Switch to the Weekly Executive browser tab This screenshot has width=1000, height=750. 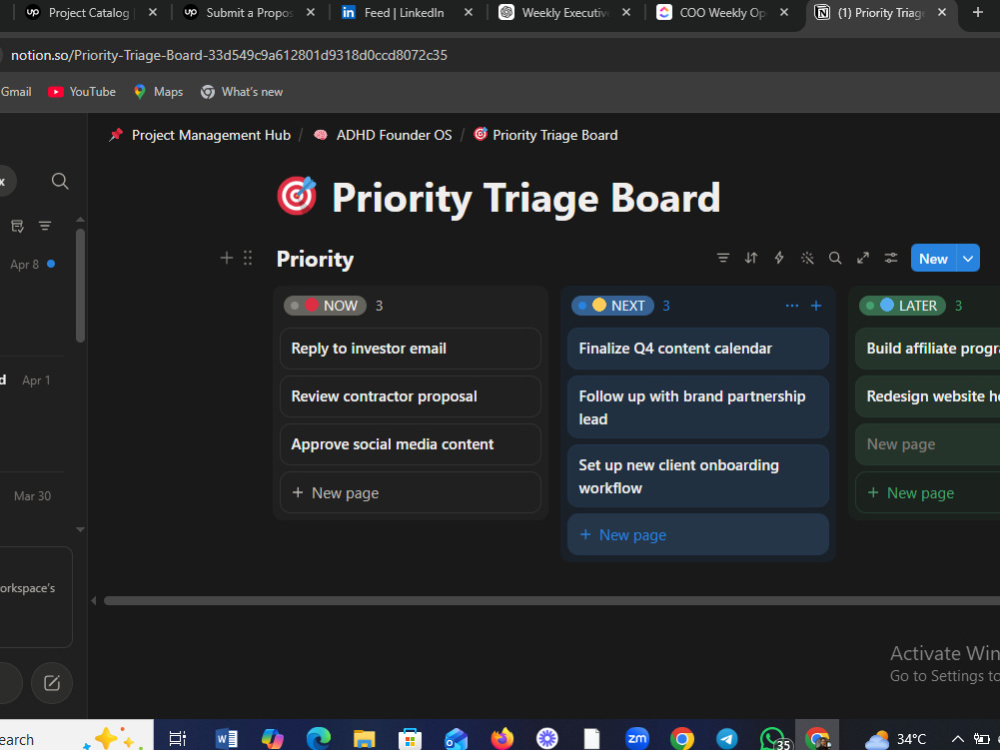pos(565,13)
